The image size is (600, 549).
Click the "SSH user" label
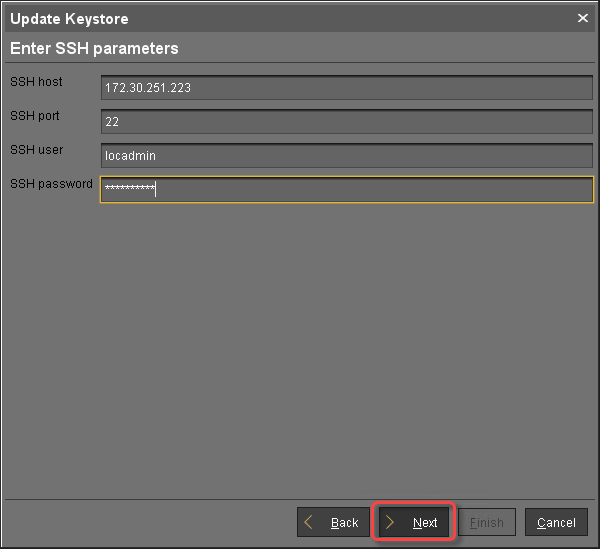point(37,150)
